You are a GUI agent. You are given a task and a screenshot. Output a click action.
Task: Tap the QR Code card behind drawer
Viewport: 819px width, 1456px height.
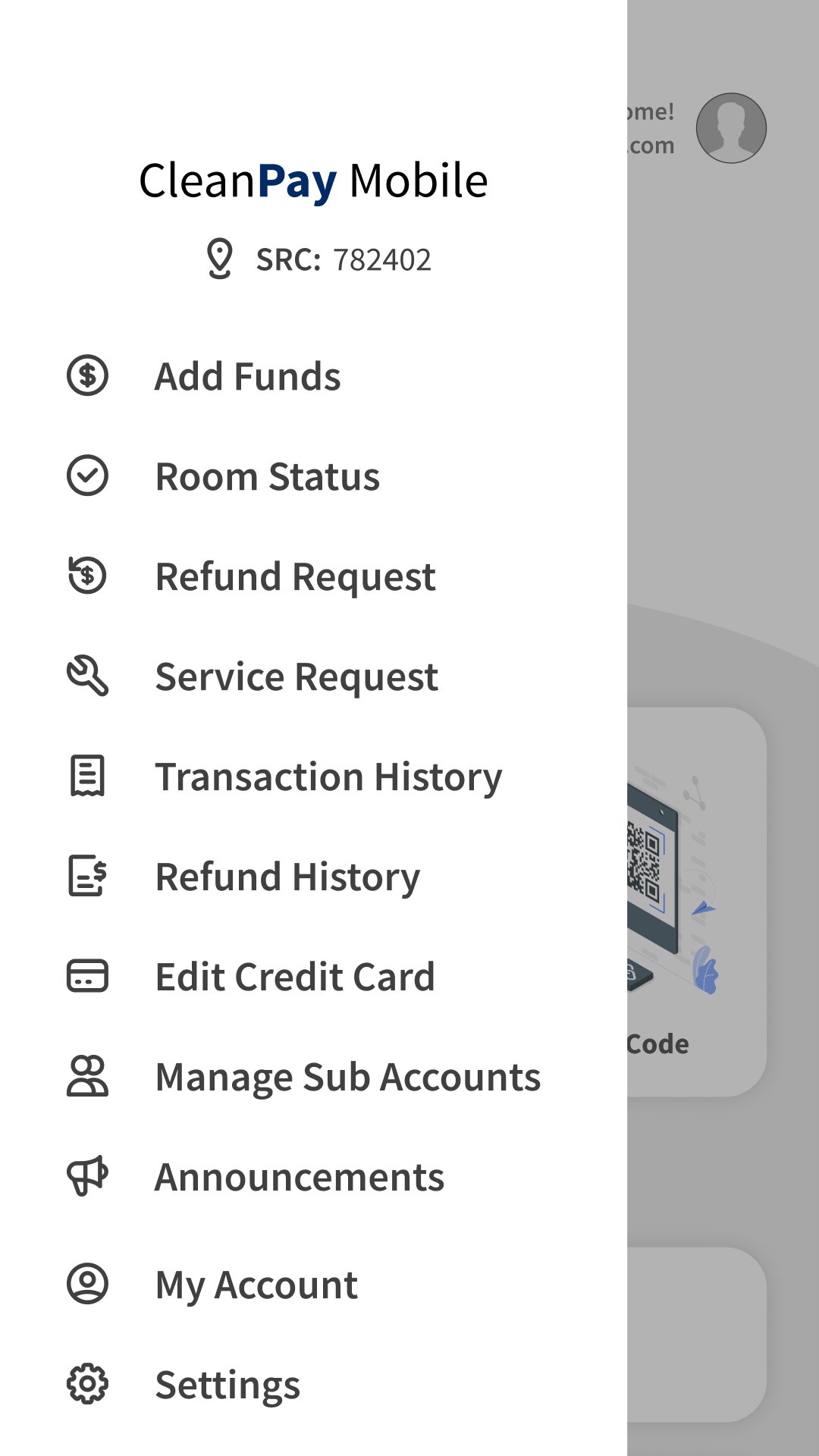(694, 902)
